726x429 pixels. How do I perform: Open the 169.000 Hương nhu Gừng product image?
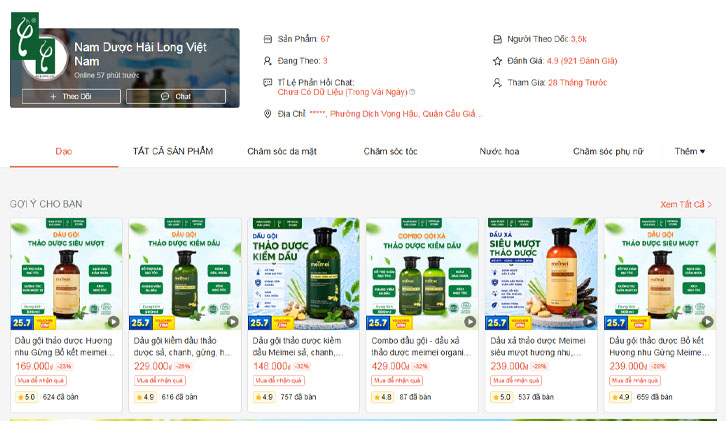[66, 274]
